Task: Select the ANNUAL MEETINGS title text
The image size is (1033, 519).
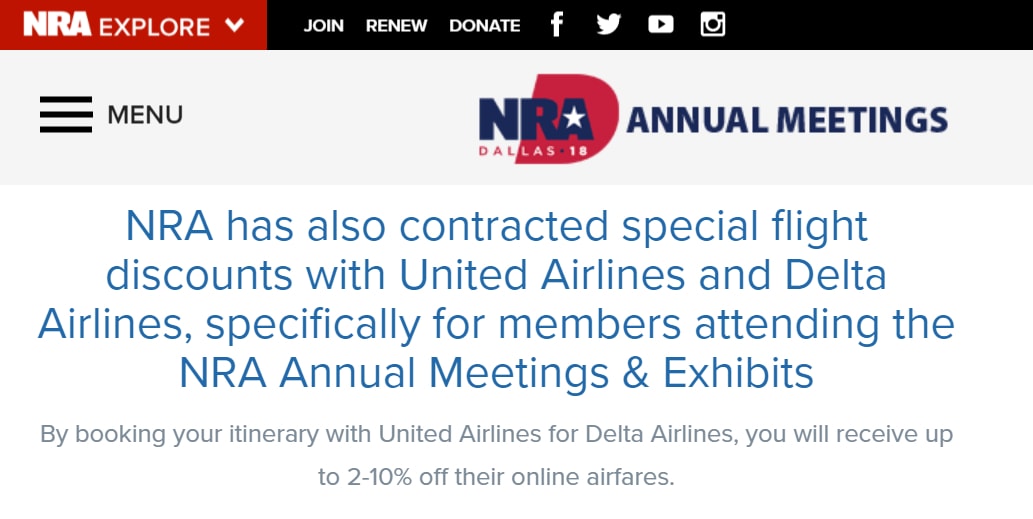Action: click(787, 120)
